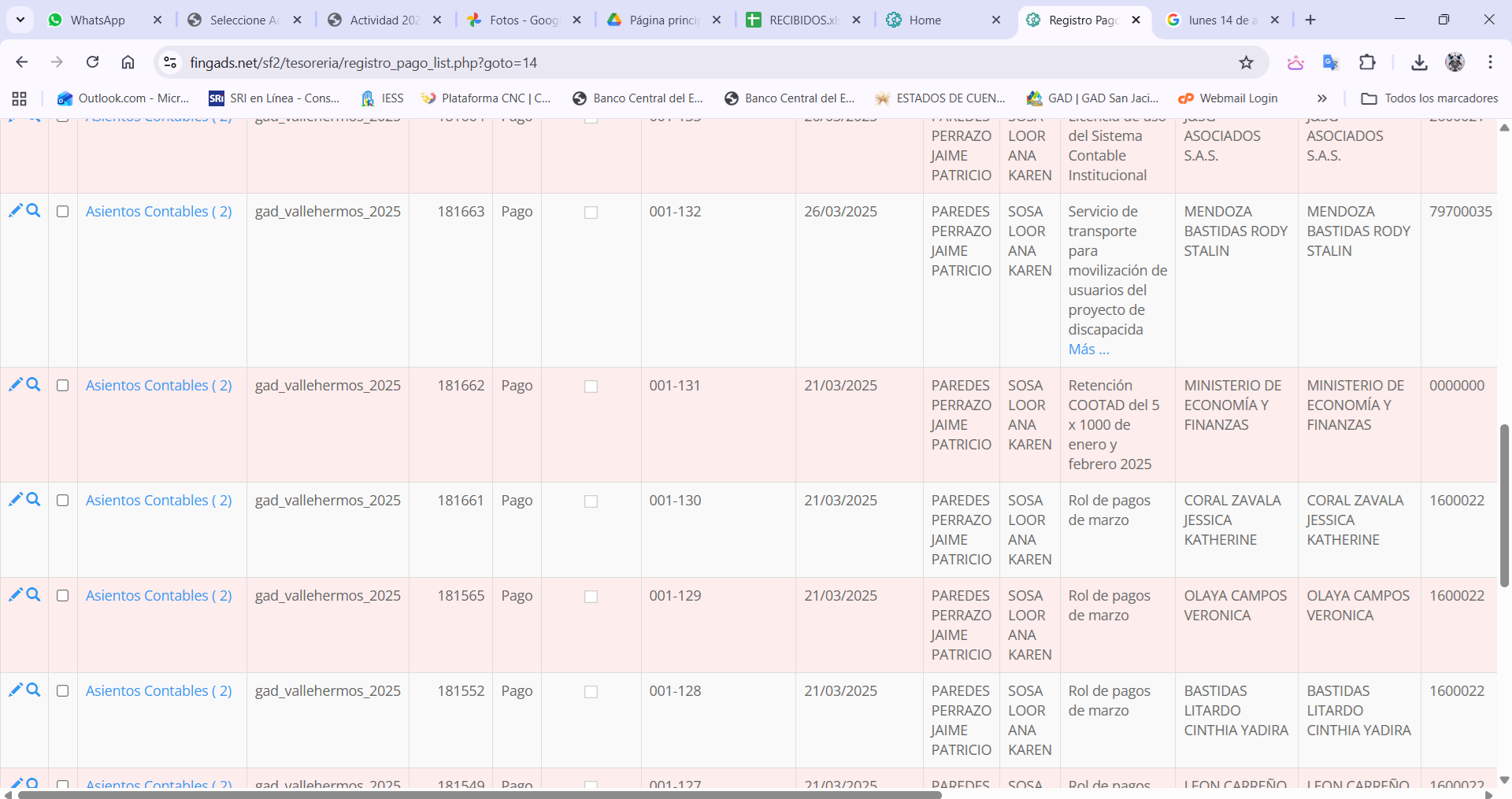Tick the row checkbox for record 181661
The height and width of the screenshot is (799, 1512).
pos(63,501)
